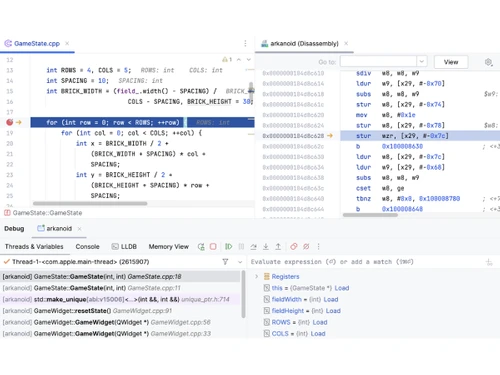The image size is (500, 375).
Task: Stop the debug session
Action: (213, 247)
